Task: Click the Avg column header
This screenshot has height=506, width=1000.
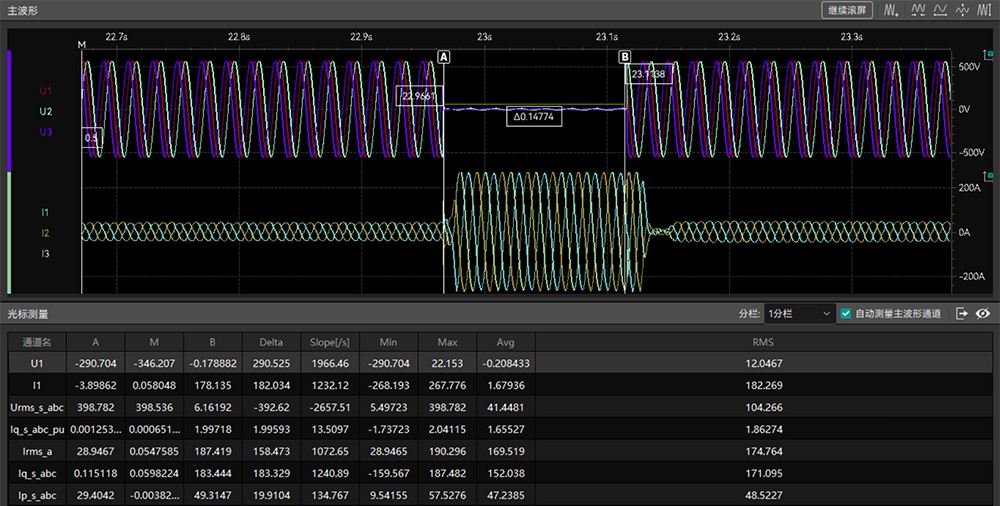Action: click(506, 342)
